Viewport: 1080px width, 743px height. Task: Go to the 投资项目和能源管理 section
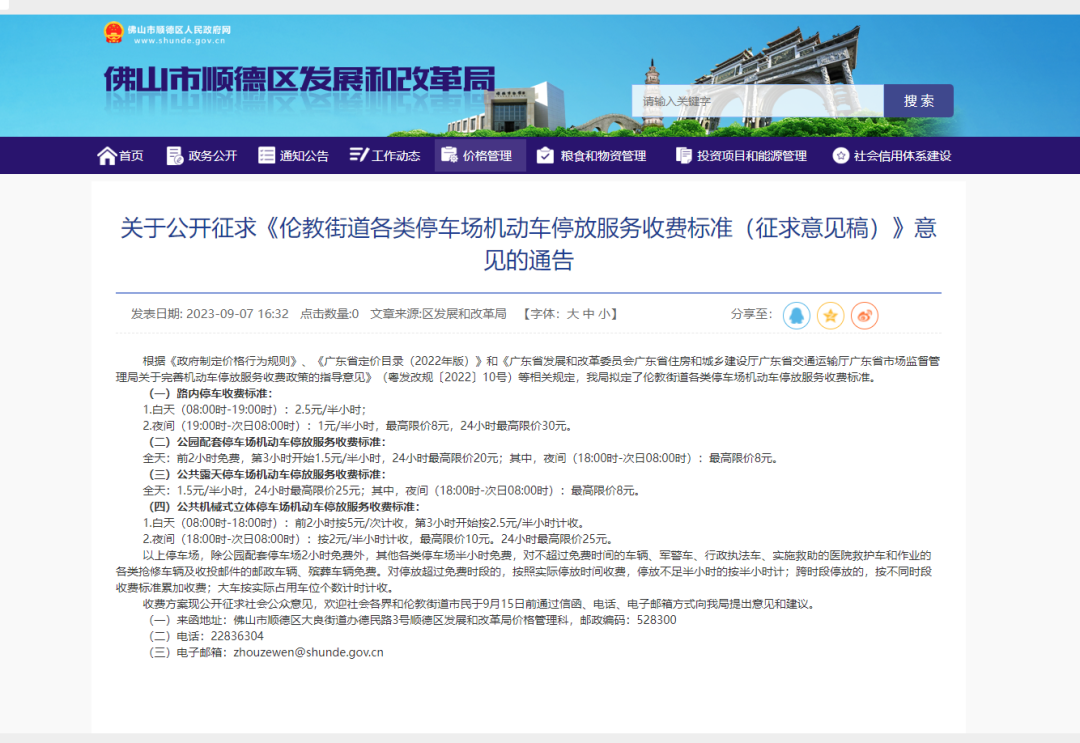pos(751,156)
